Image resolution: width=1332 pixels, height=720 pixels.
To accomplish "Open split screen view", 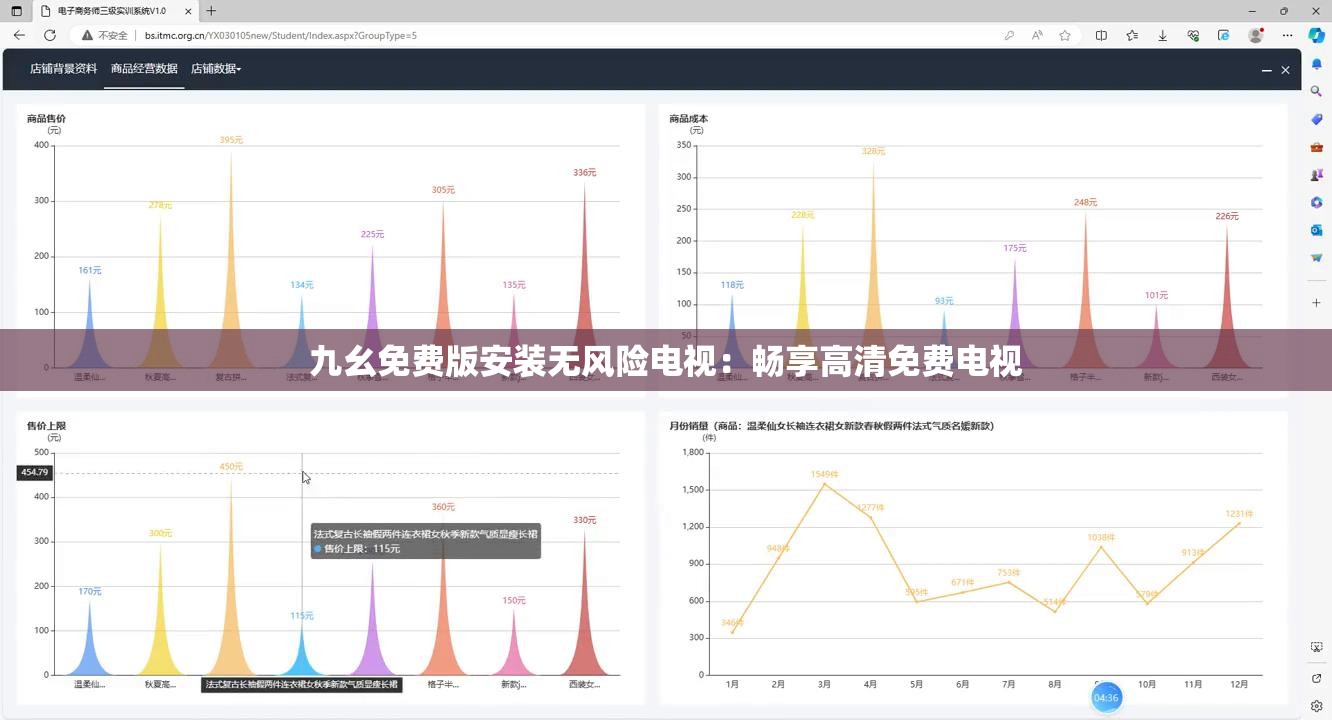I will [1101, 35].
